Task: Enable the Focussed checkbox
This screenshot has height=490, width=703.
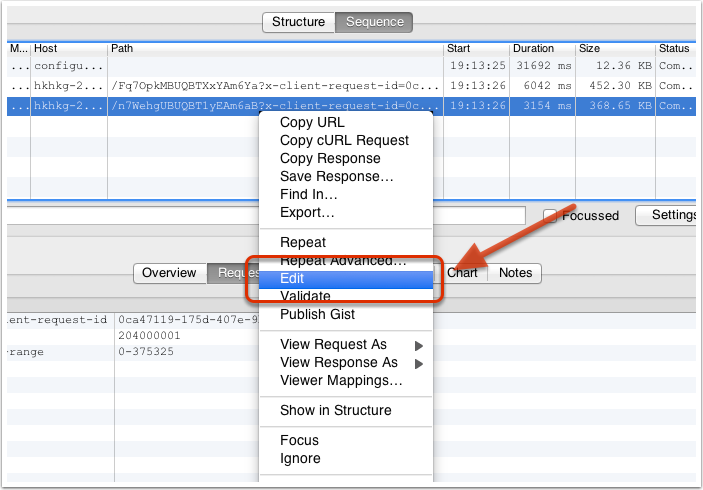Action: tap(550, 216)
